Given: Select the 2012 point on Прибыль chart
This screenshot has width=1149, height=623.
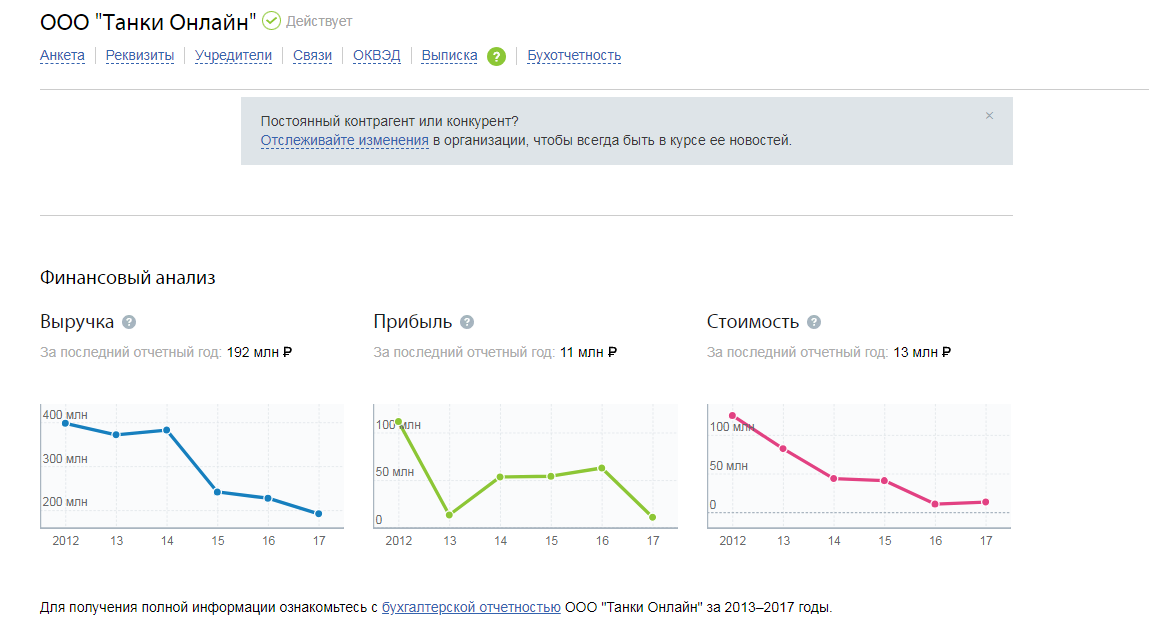Looking at the screenshot, I should [399, 422].
